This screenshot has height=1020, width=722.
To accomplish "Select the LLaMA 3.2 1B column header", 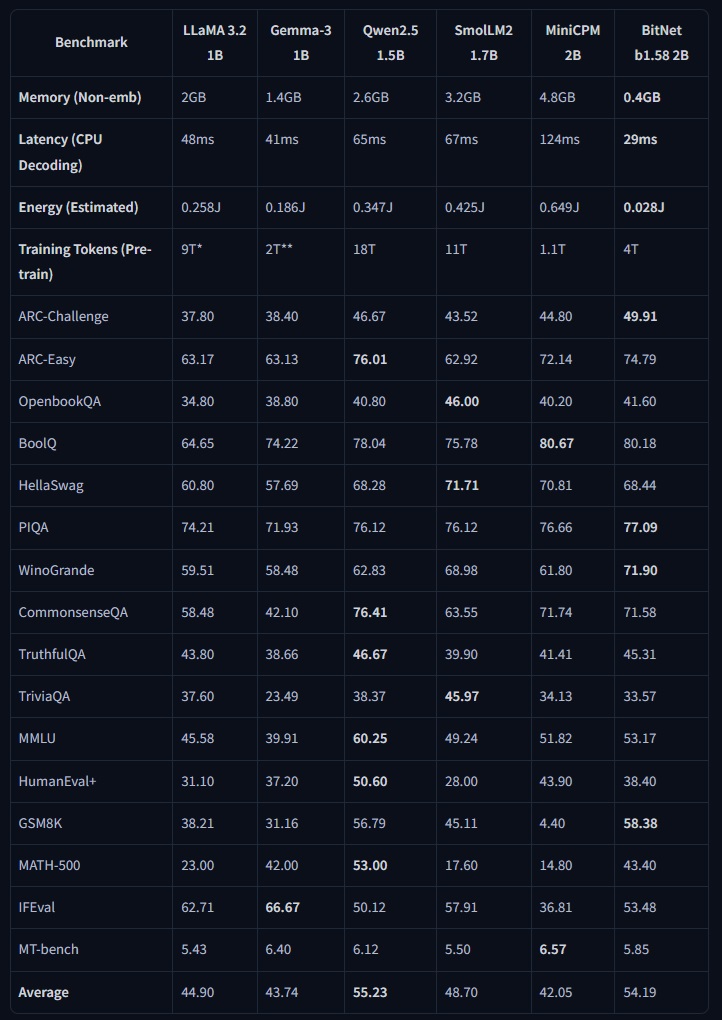I will click(x=214, y=43).
